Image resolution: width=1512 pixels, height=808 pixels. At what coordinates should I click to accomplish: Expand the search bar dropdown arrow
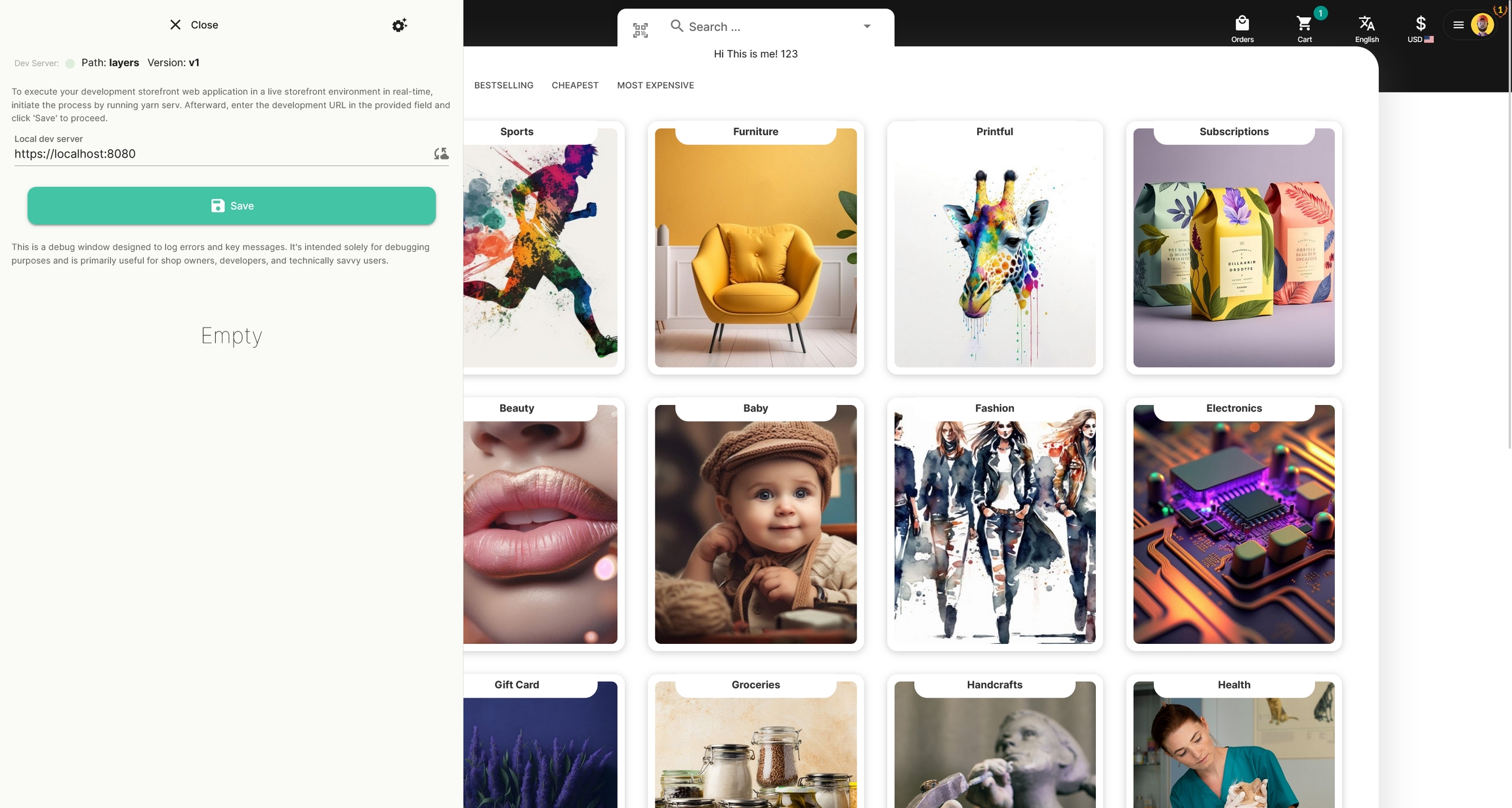coord(867,27)
